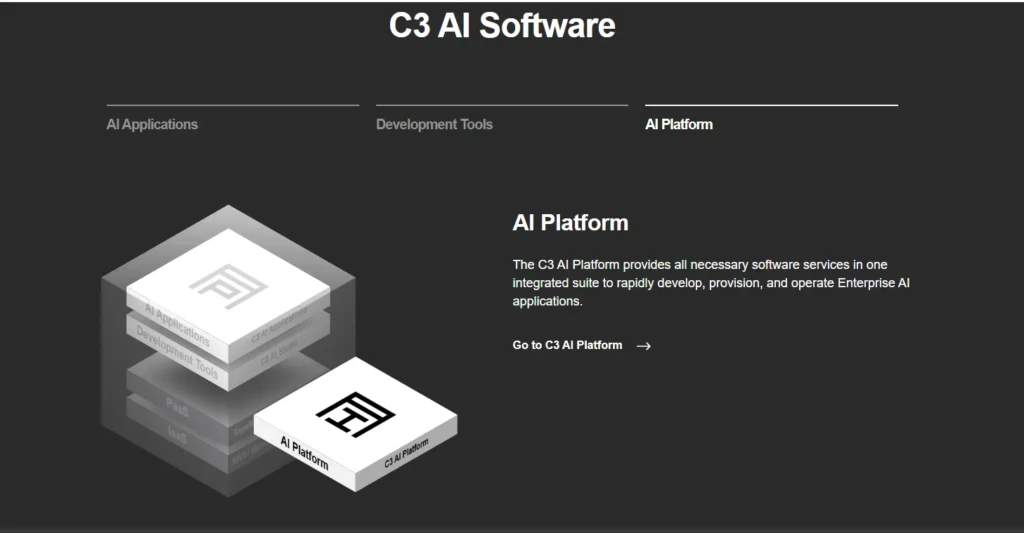Click the C3 AI Software page title

pyautogui.click(x=502, y=25)
